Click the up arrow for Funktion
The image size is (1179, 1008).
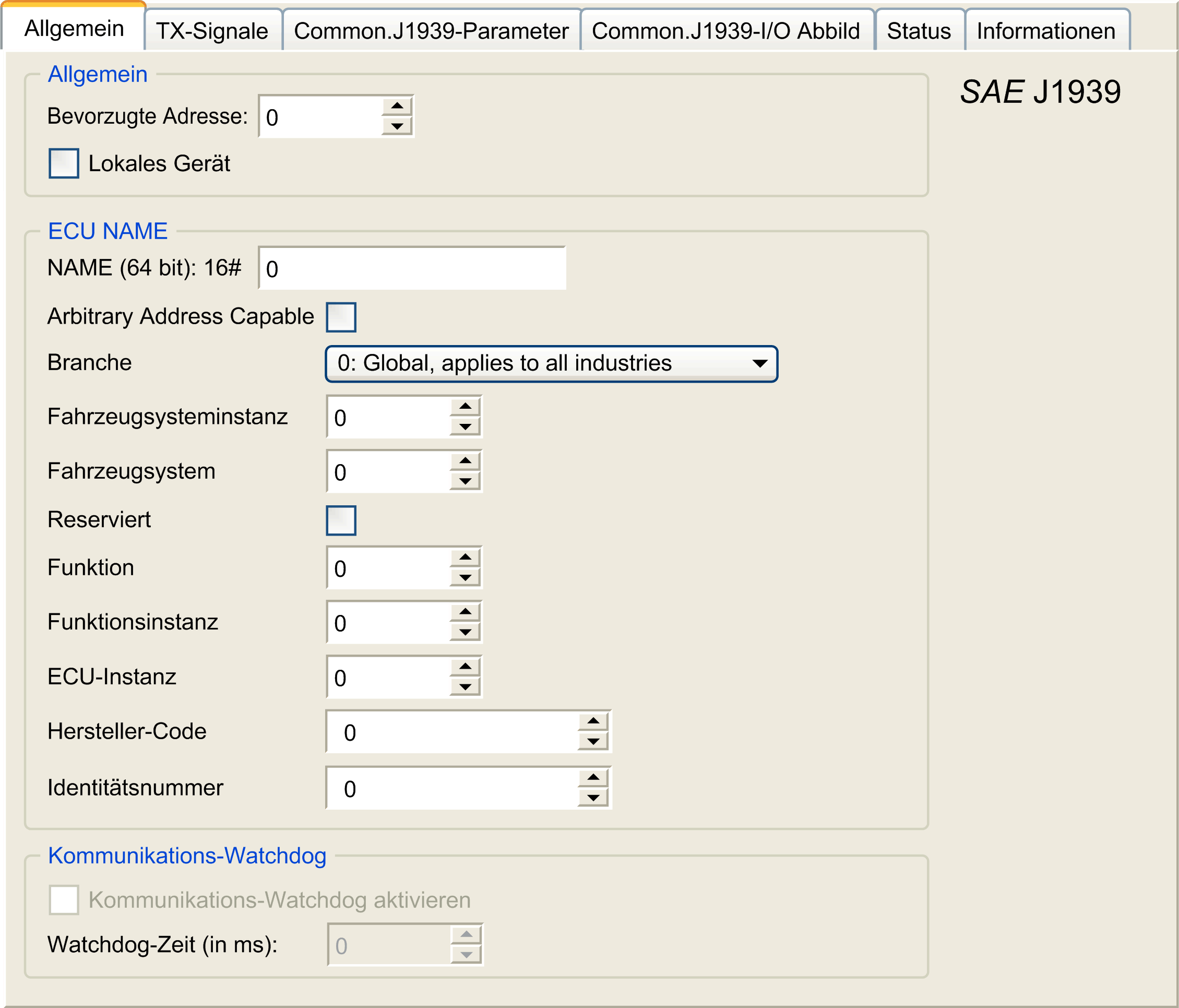coord(465,557)
